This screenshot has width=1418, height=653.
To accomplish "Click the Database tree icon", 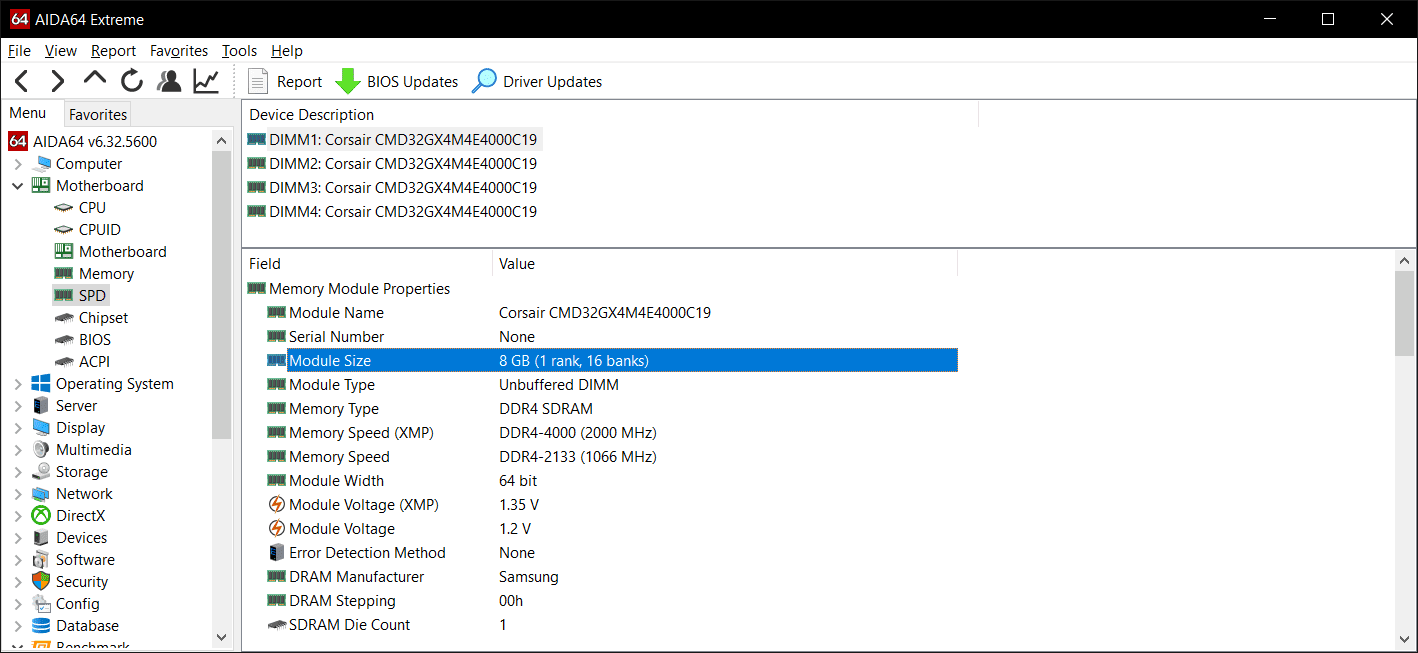I will (41, 626).
